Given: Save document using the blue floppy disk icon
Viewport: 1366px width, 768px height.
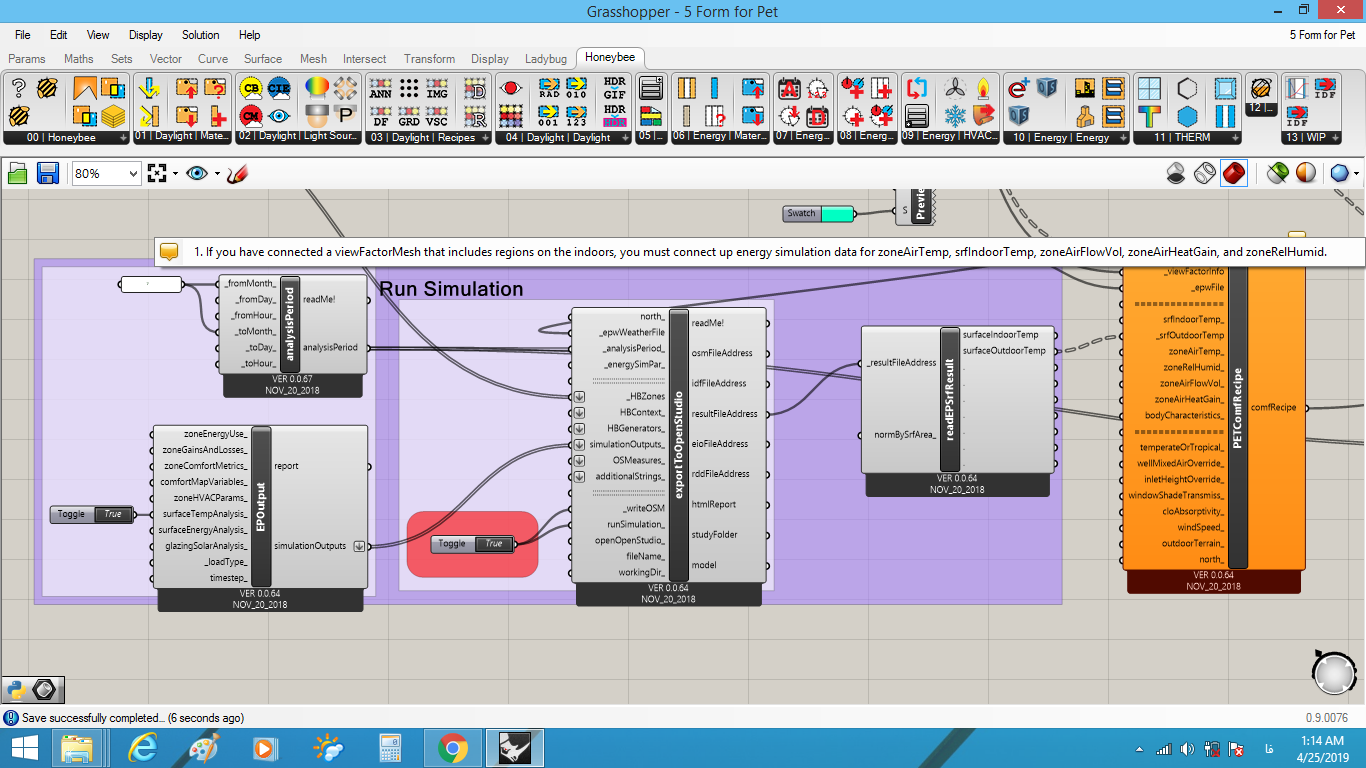Looking at the screenshot, I should [47, 173].
